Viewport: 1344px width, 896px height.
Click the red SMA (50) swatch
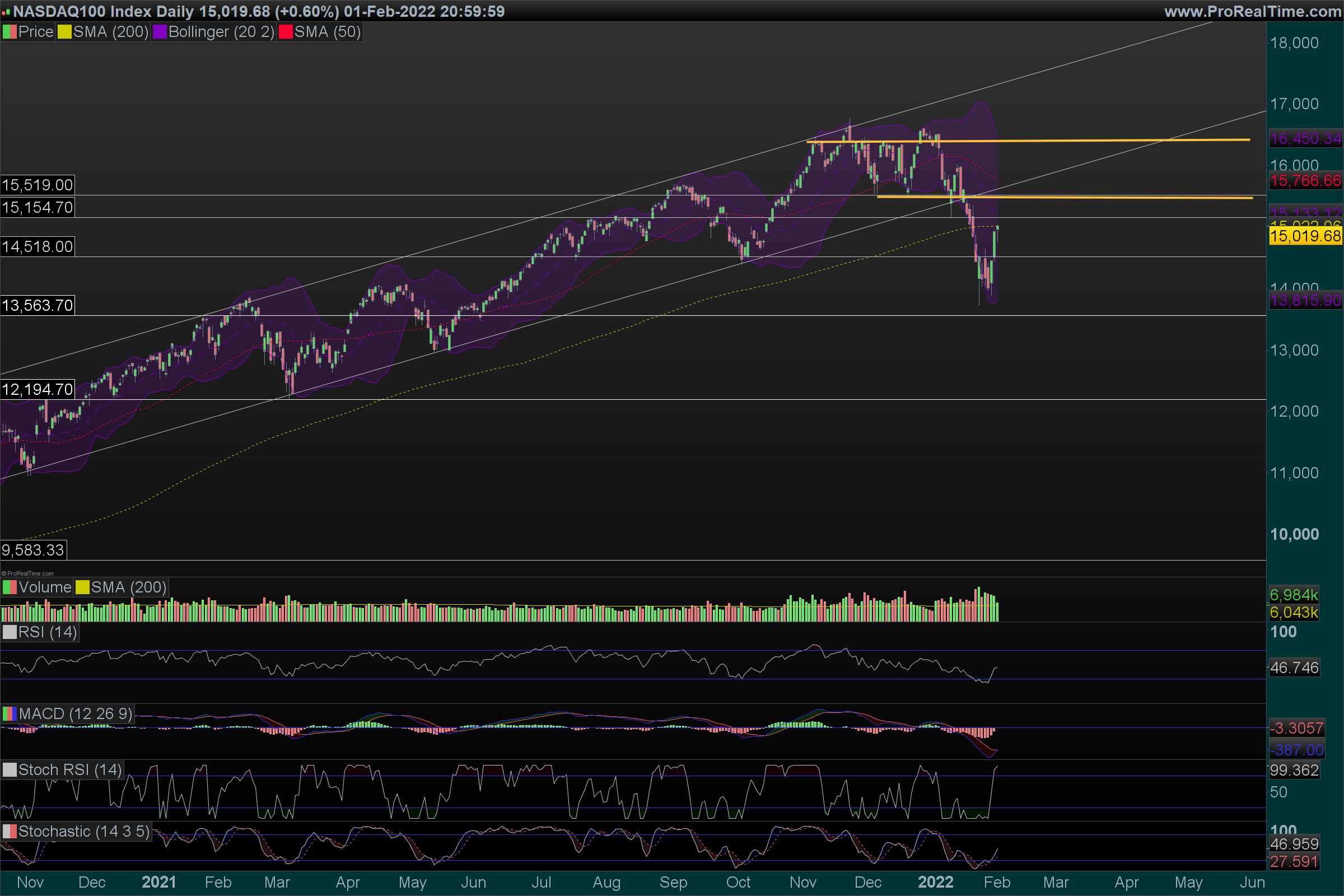point(285,32)
